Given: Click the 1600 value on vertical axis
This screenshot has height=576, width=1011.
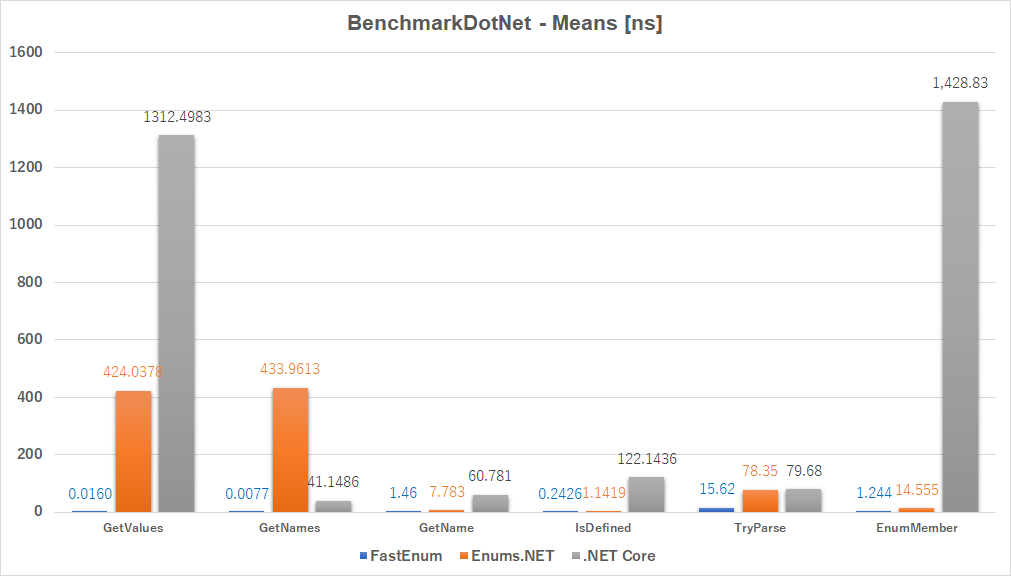Looking at the screenshot, I should coord(26,52).
